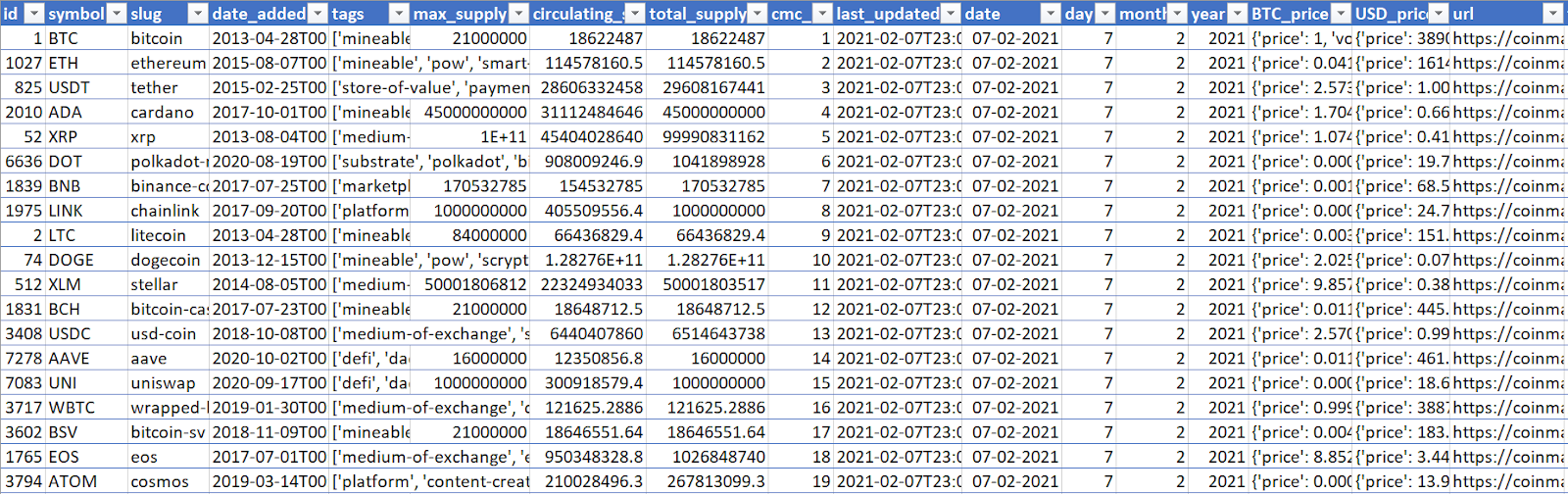1568x494 pixels.
Task: Select date_added cell 2015-08-07T00
Action: click(x=269, y=63)
